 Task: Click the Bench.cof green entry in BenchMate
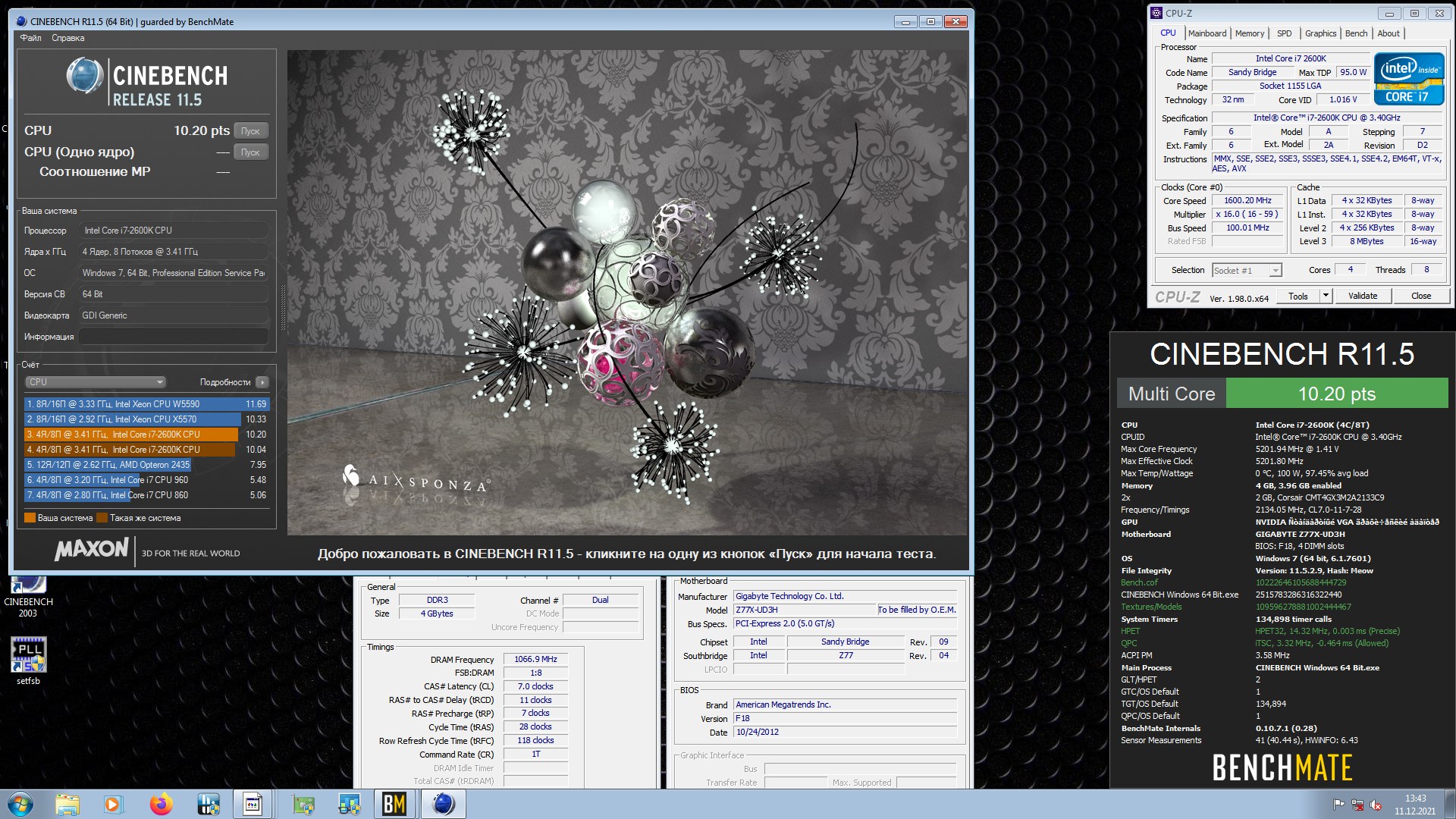pos(1139,583)
